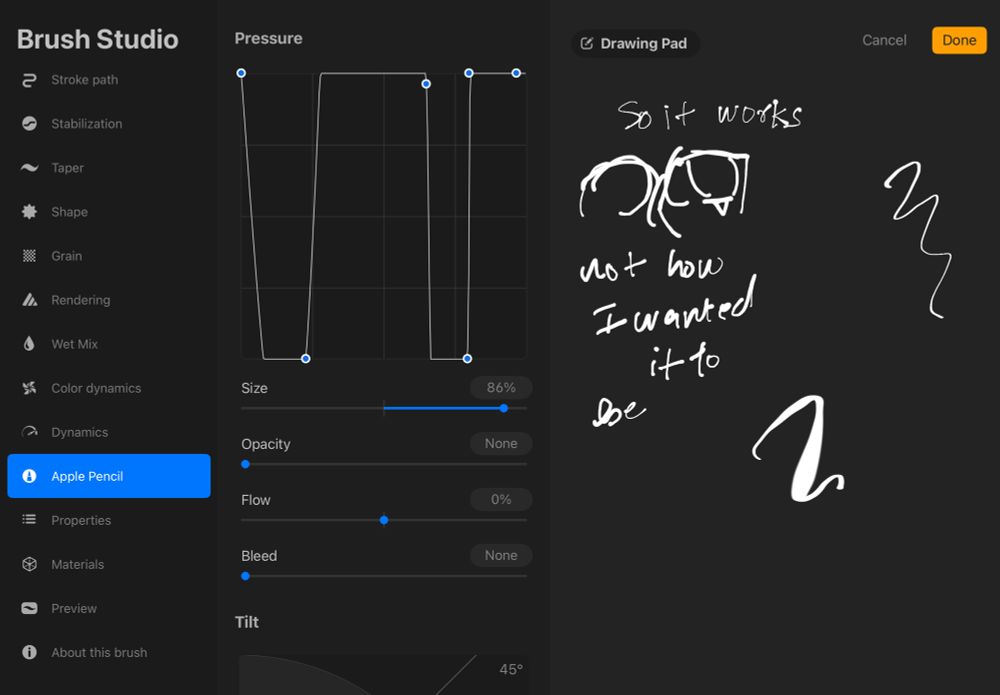Select the first pressure curve point at top left

point(241,73)
